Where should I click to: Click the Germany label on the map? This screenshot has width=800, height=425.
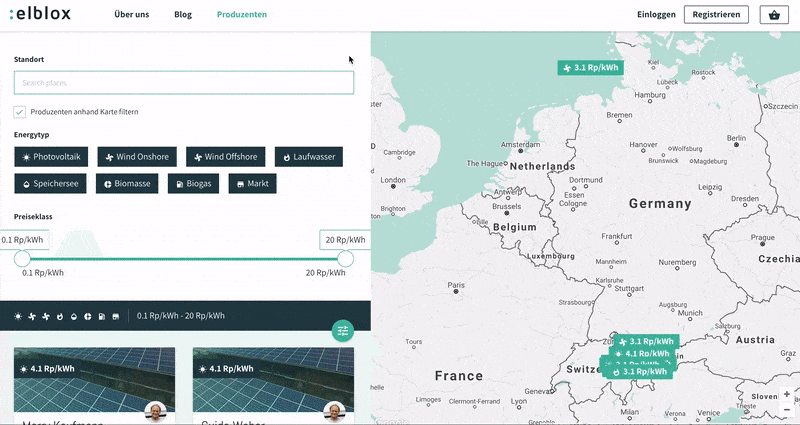[x=660, y=204]
